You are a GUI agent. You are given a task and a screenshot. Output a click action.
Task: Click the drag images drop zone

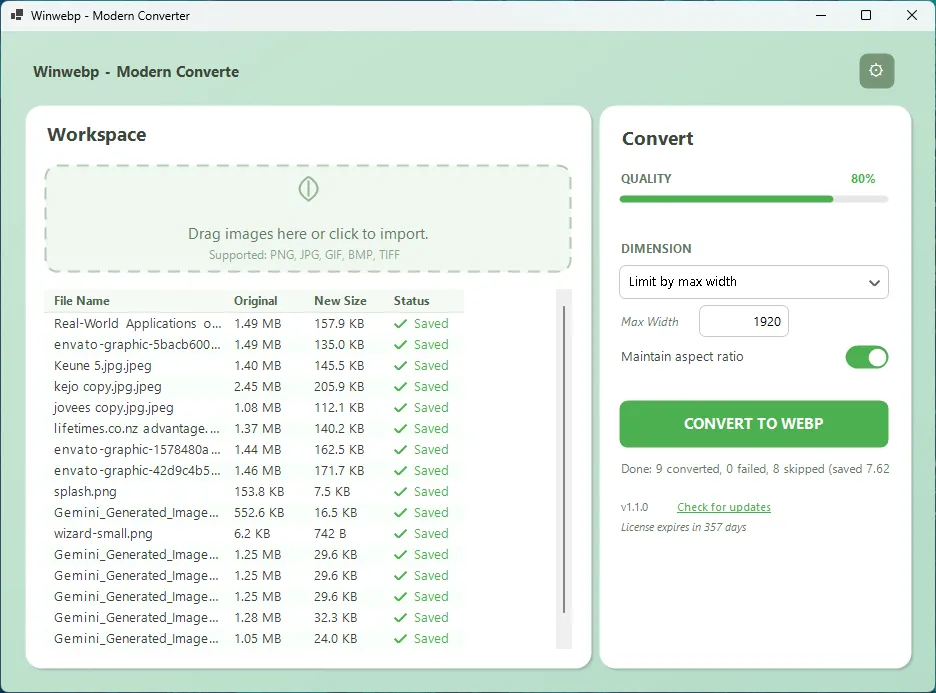point(308,219)
